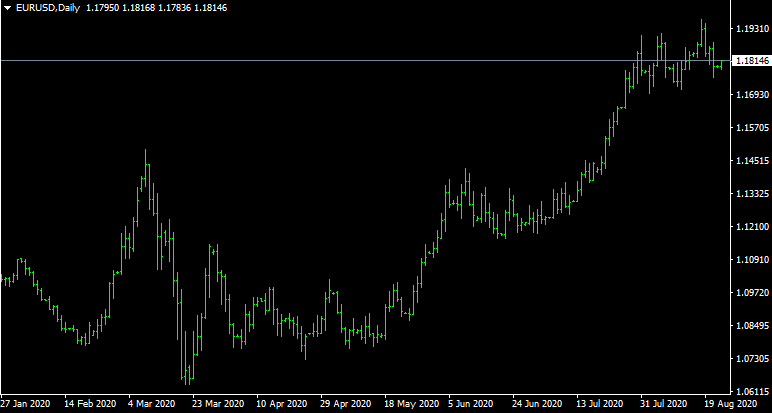The image size is (772, 413).
Task: Click the 5 Jun 2020 date label
Action: point(472,404)
